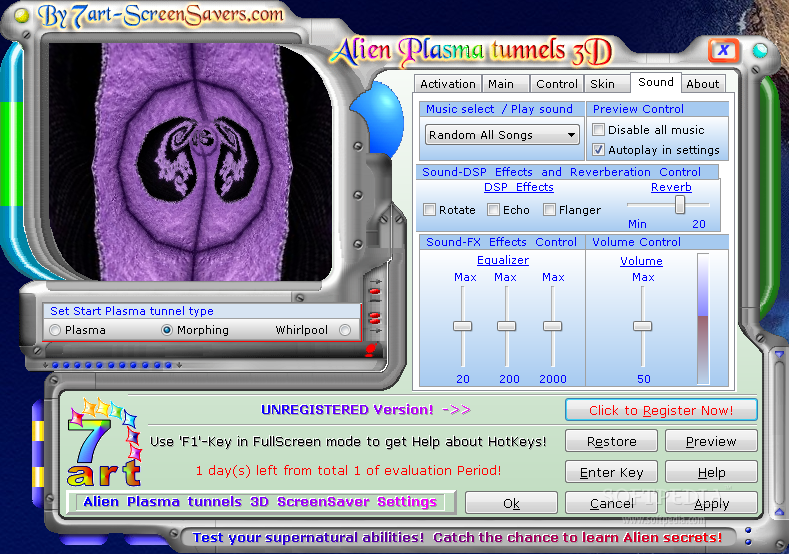Open the About tab
Screen dimensions: 789x554
click(703, 84)
